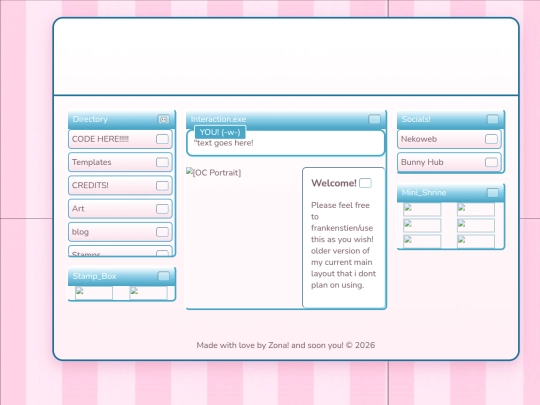Go to the CREDITS! page link

tap(120, 186)
